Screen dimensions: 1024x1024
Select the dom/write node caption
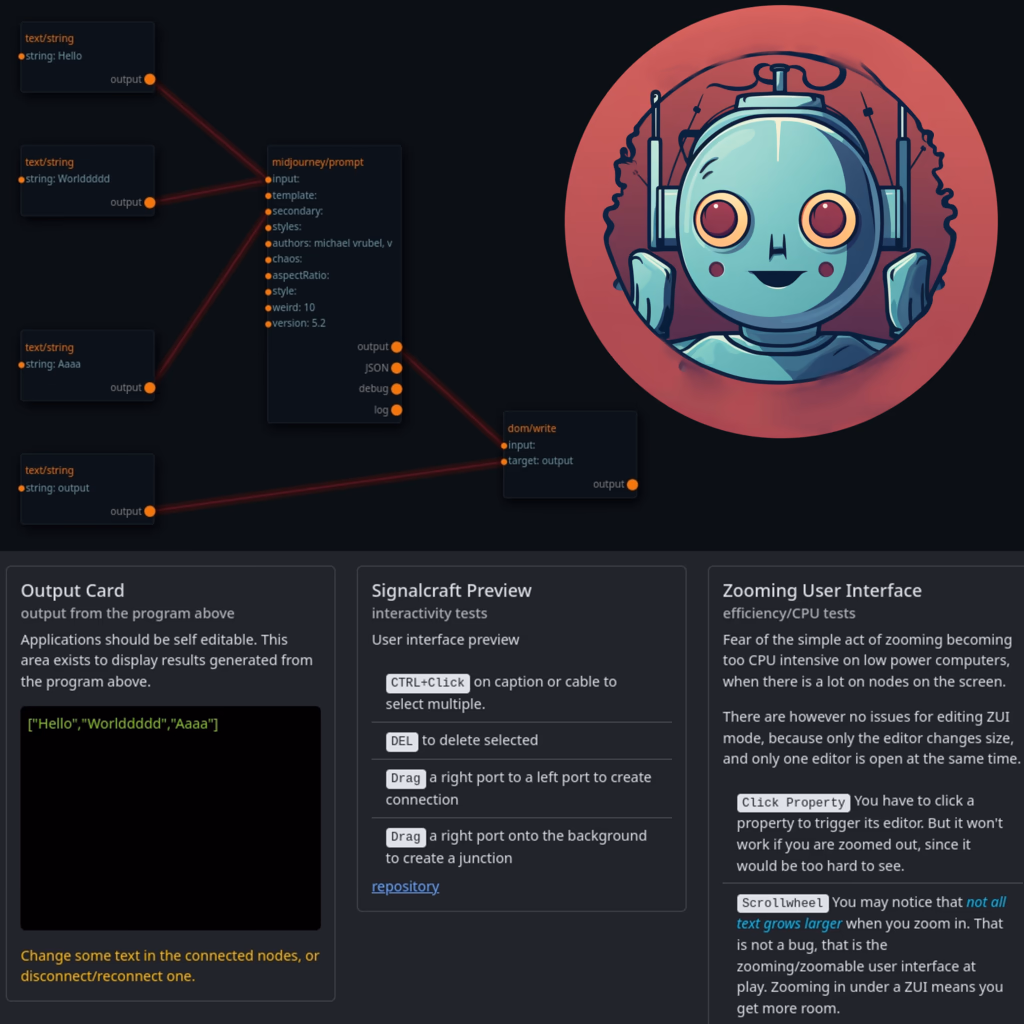coord(532,428)
